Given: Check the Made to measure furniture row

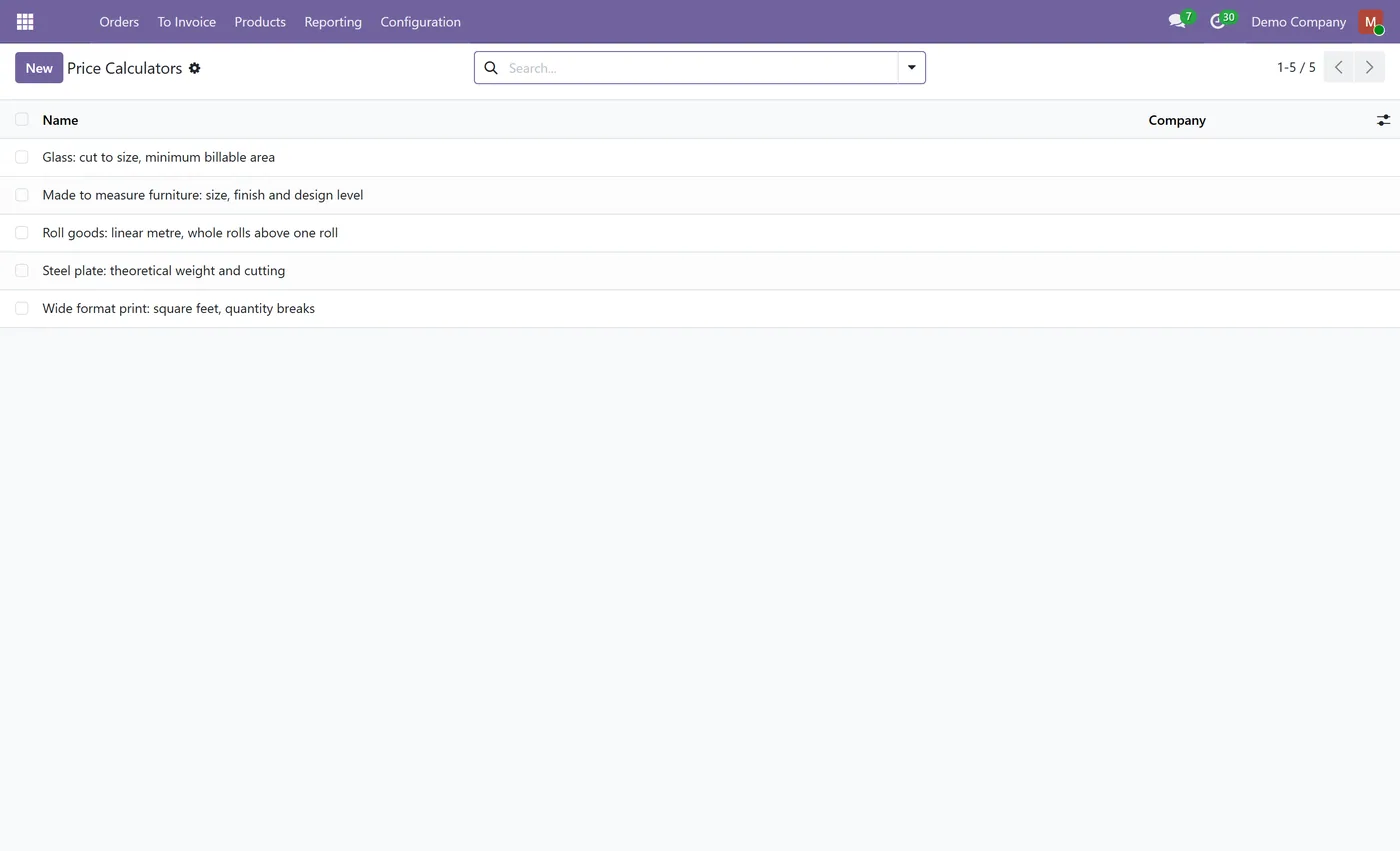Looking at the screenshot, I should coord(22,195).
